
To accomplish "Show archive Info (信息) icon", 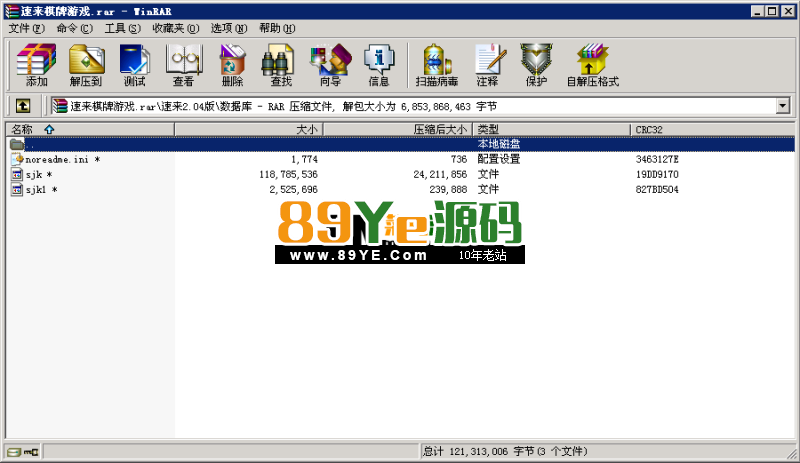I will 379,64.
